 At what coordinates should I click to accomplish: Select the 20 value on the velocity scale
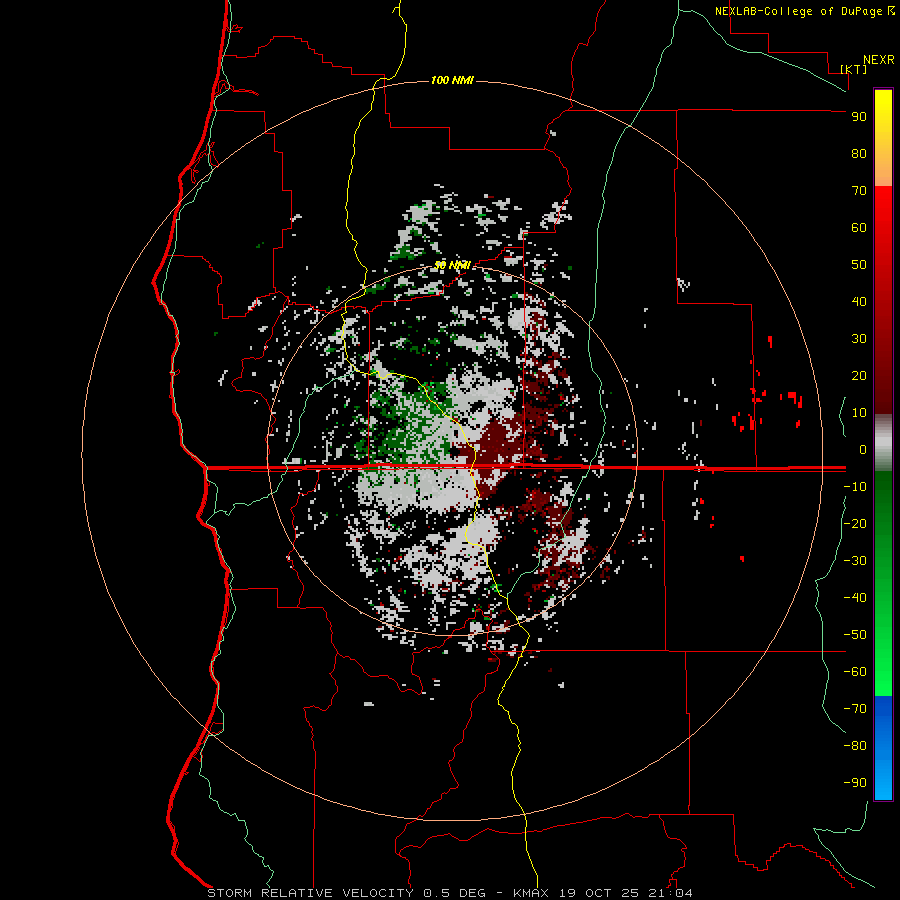(x=859, y=375)
